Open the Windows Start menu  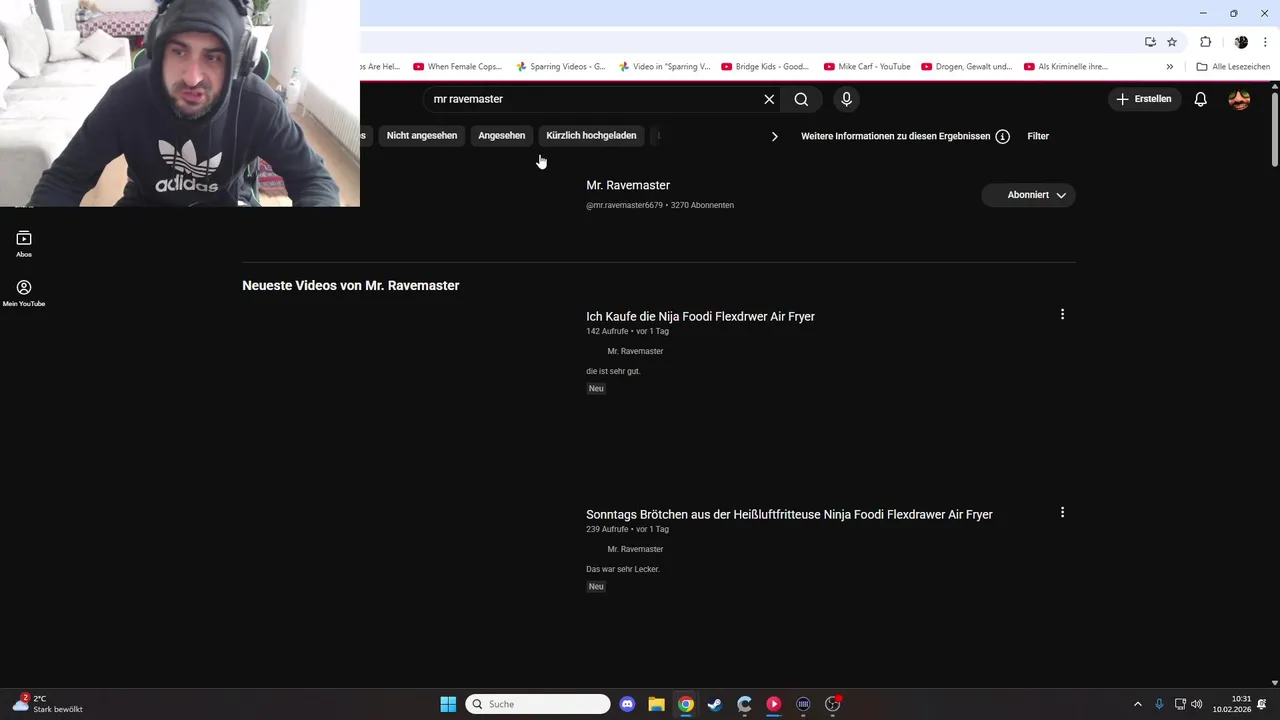(x=448, y=704)
